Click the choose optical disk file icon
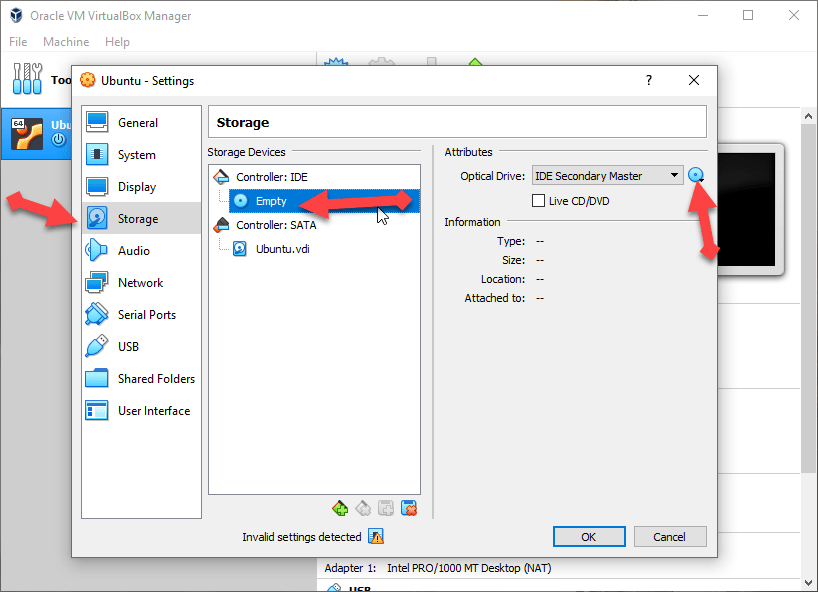818x592 pixels. click(696, 176)
